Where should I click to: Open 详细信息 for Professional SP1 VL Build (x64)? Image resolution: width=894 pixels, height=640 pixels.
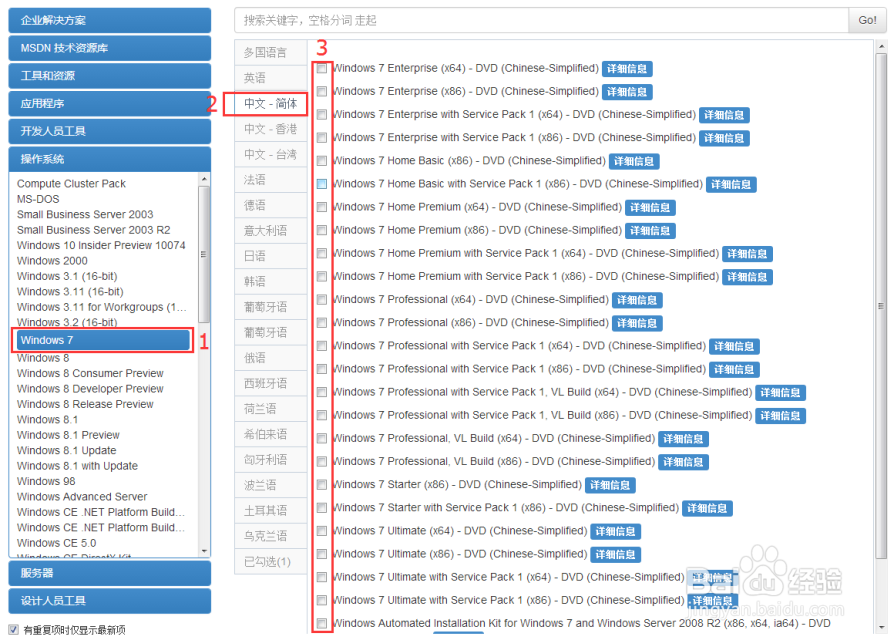point(781,393)
